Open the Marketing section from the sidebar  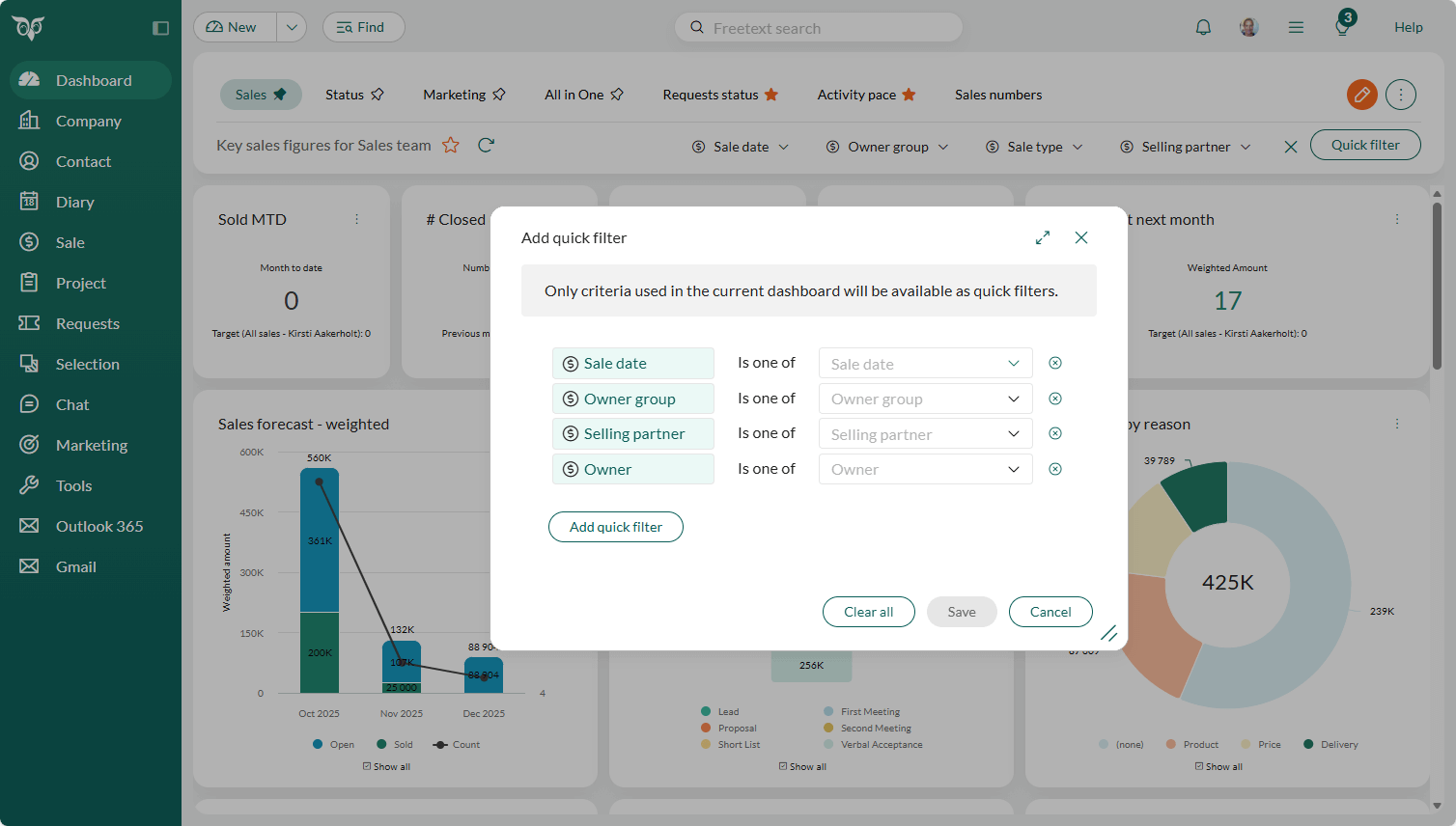point(94,445)
